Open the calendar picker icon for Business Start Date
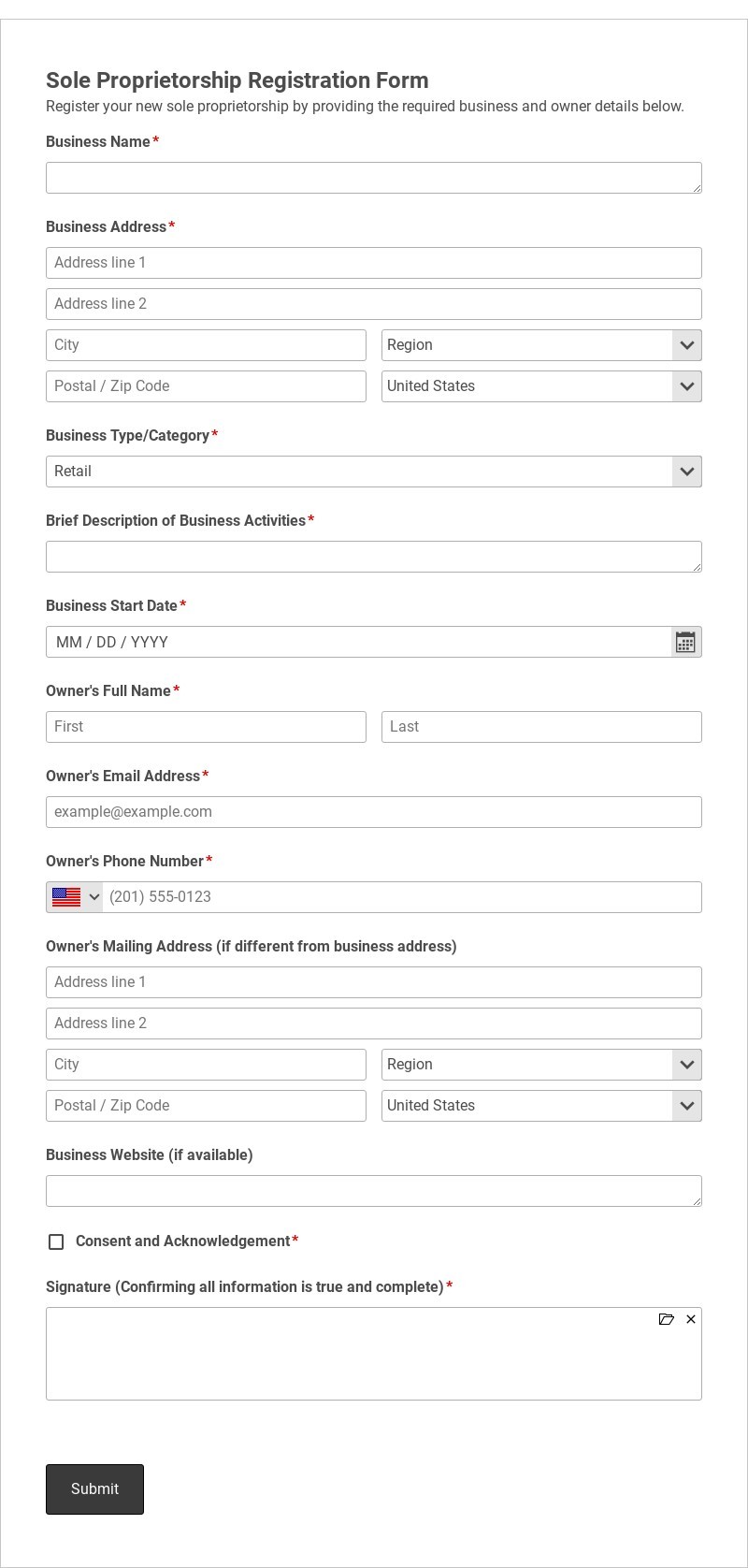The width and height of the screenshot is (748, 1568). point(685,642)
